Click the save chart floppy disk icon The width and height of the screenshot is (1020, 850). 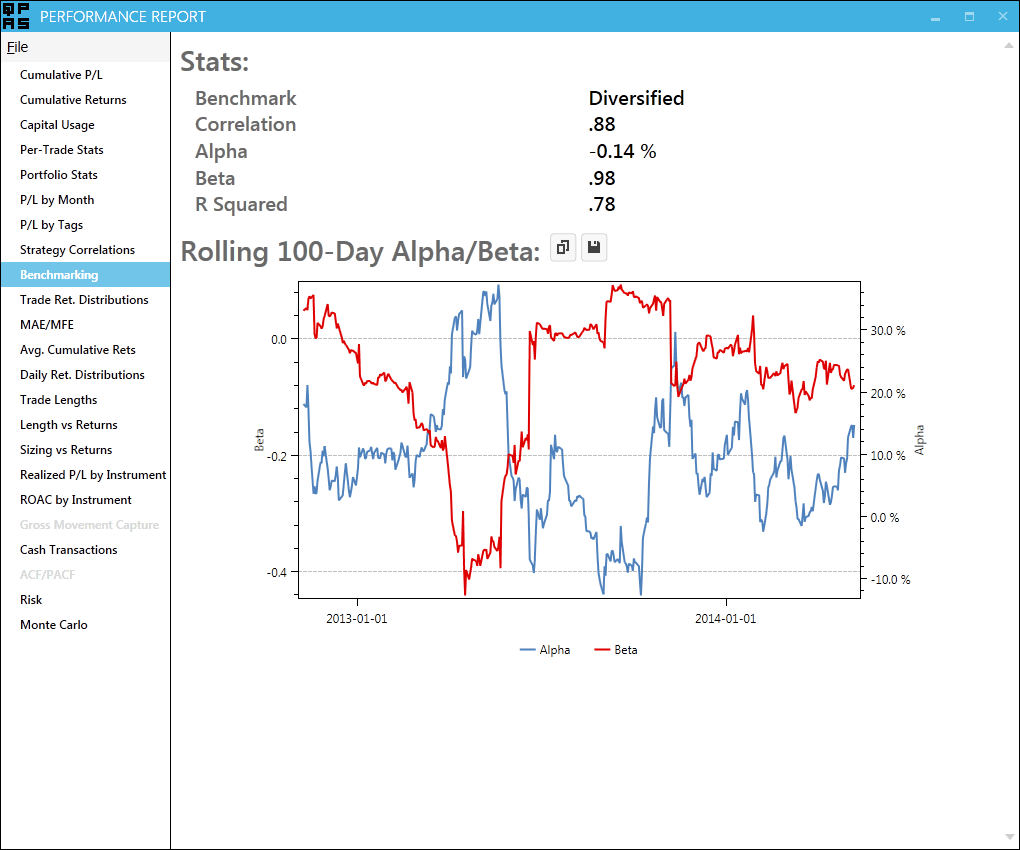coord(594,248)
